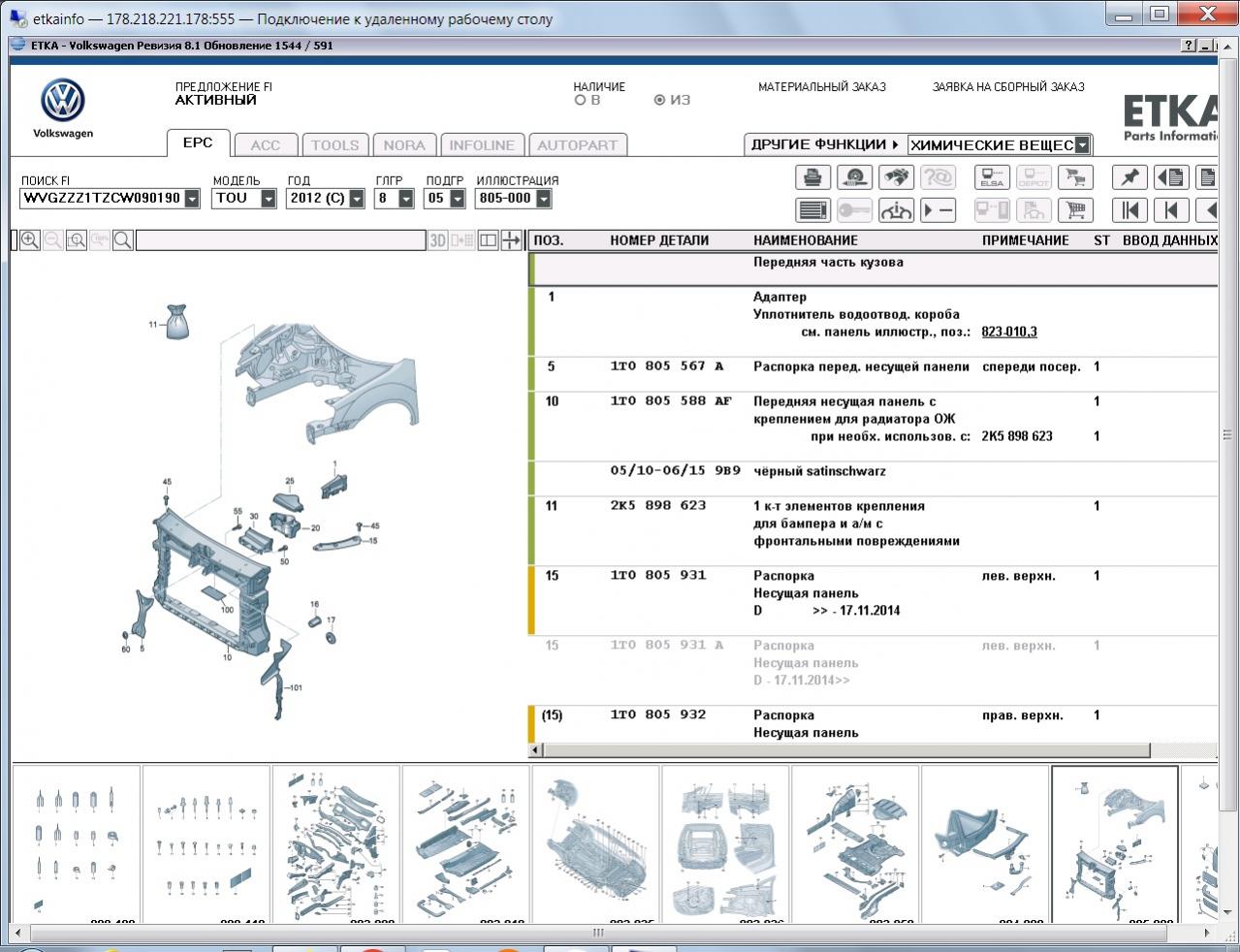
Task: Go to previous illustration with bar-arrow icon
Action: [x=1171, y=210]
